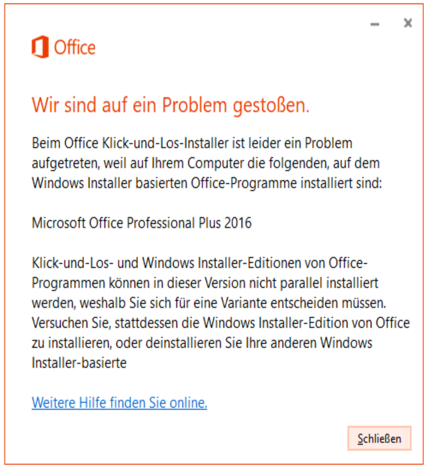This screenshot has height=469, width=427.
Task: Click the line starting 'Beim Office Klick-und-Los-Installer'
Action: (192, 143)
